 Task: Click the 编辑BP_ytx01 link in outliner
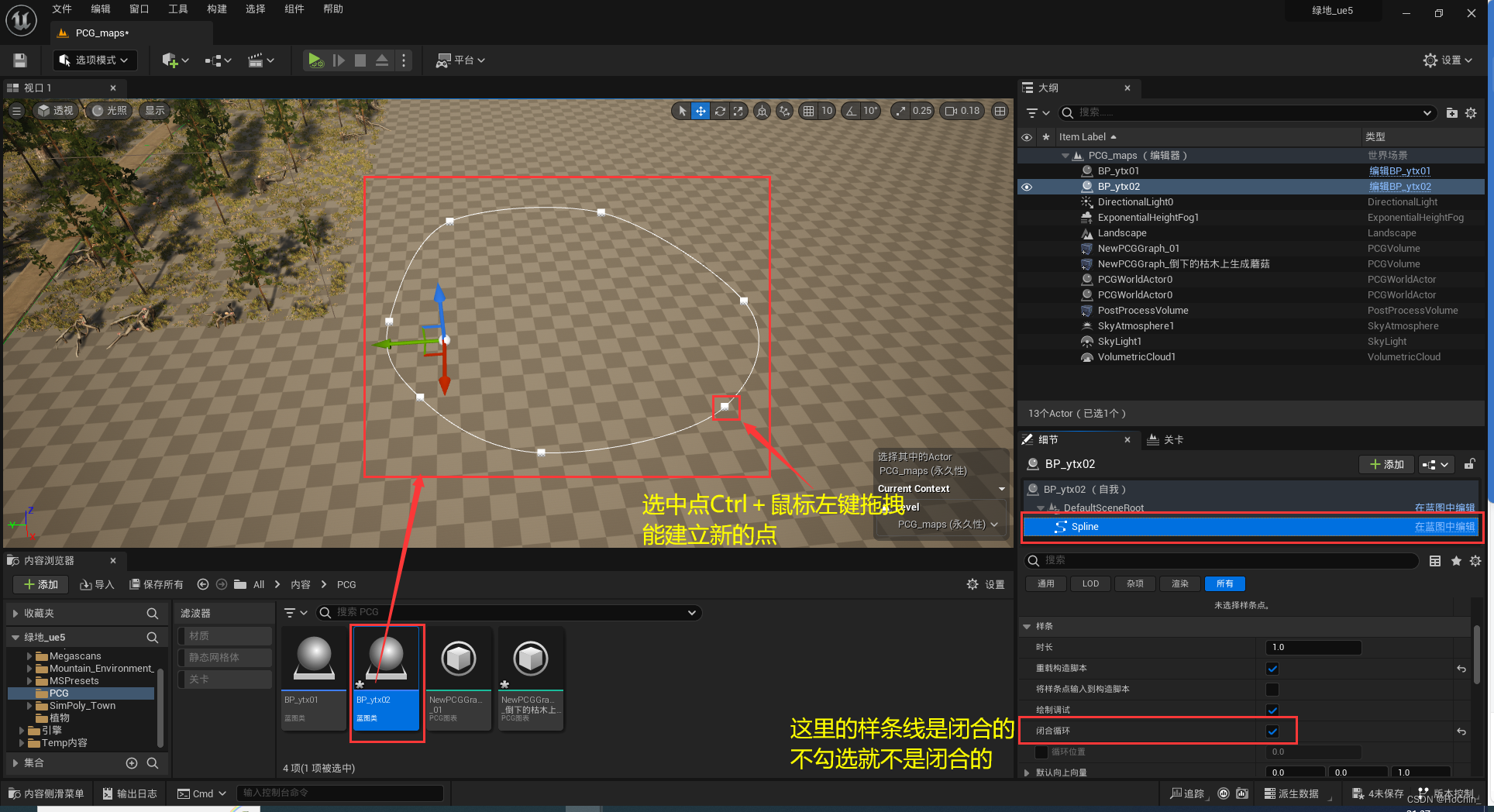point(1399,171)
